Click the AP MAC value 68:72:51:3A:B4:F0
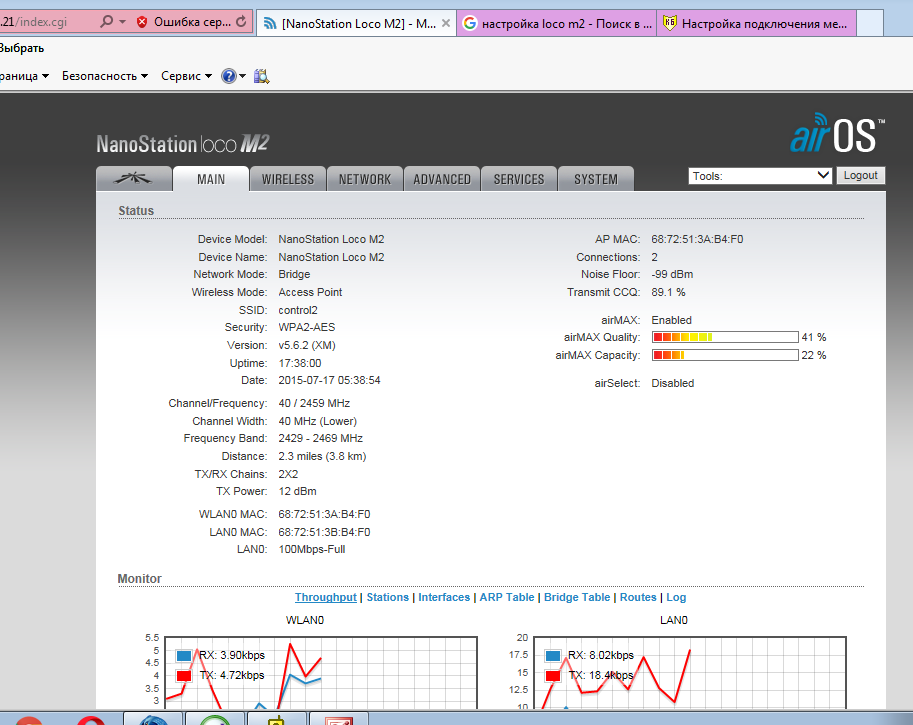913x725 pixels. [697, 239]
